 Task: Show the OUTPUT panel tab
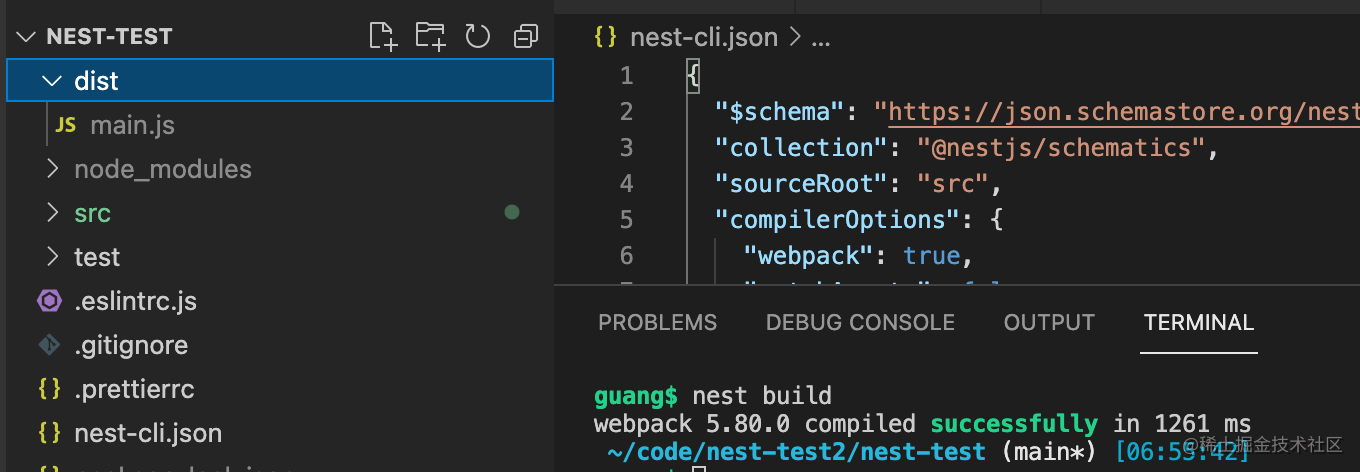point(1049,323)
